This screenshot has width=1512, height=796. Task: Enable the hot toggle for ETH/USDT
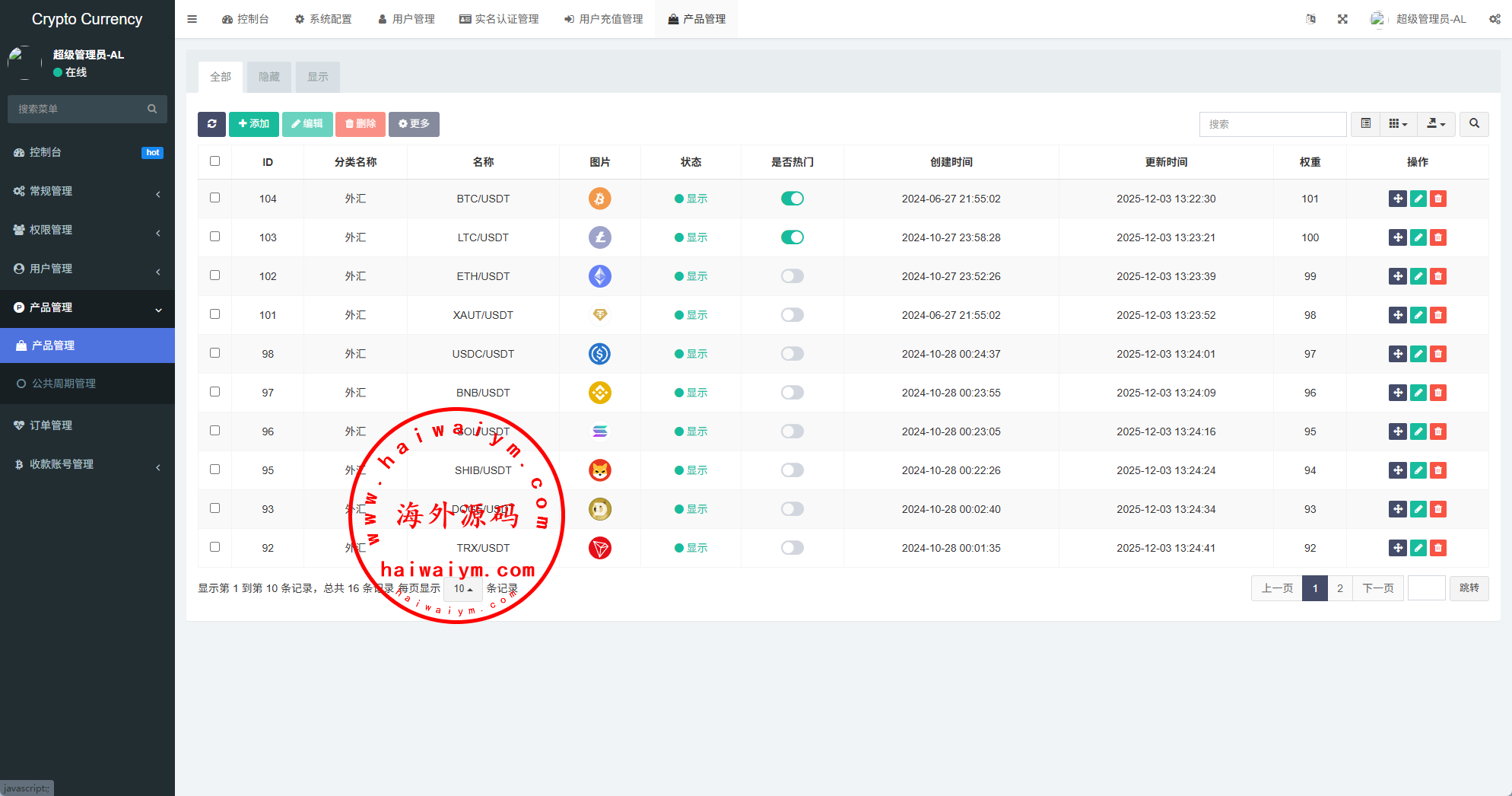pyautogui.click(x=792, y=276)
